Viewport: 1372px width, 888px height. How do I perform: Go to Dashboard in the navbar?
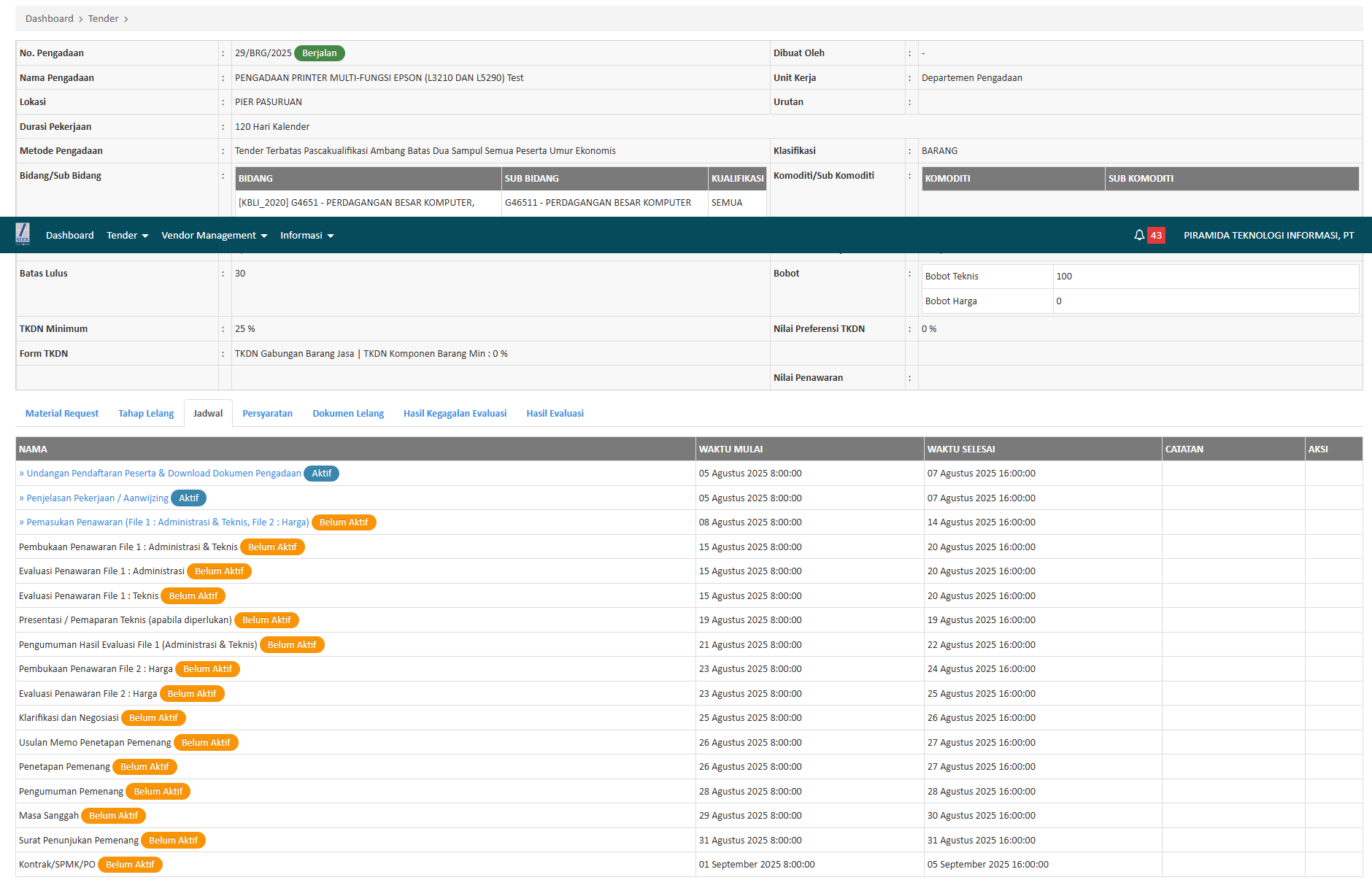pyautogui.click(x=69, y=235)
